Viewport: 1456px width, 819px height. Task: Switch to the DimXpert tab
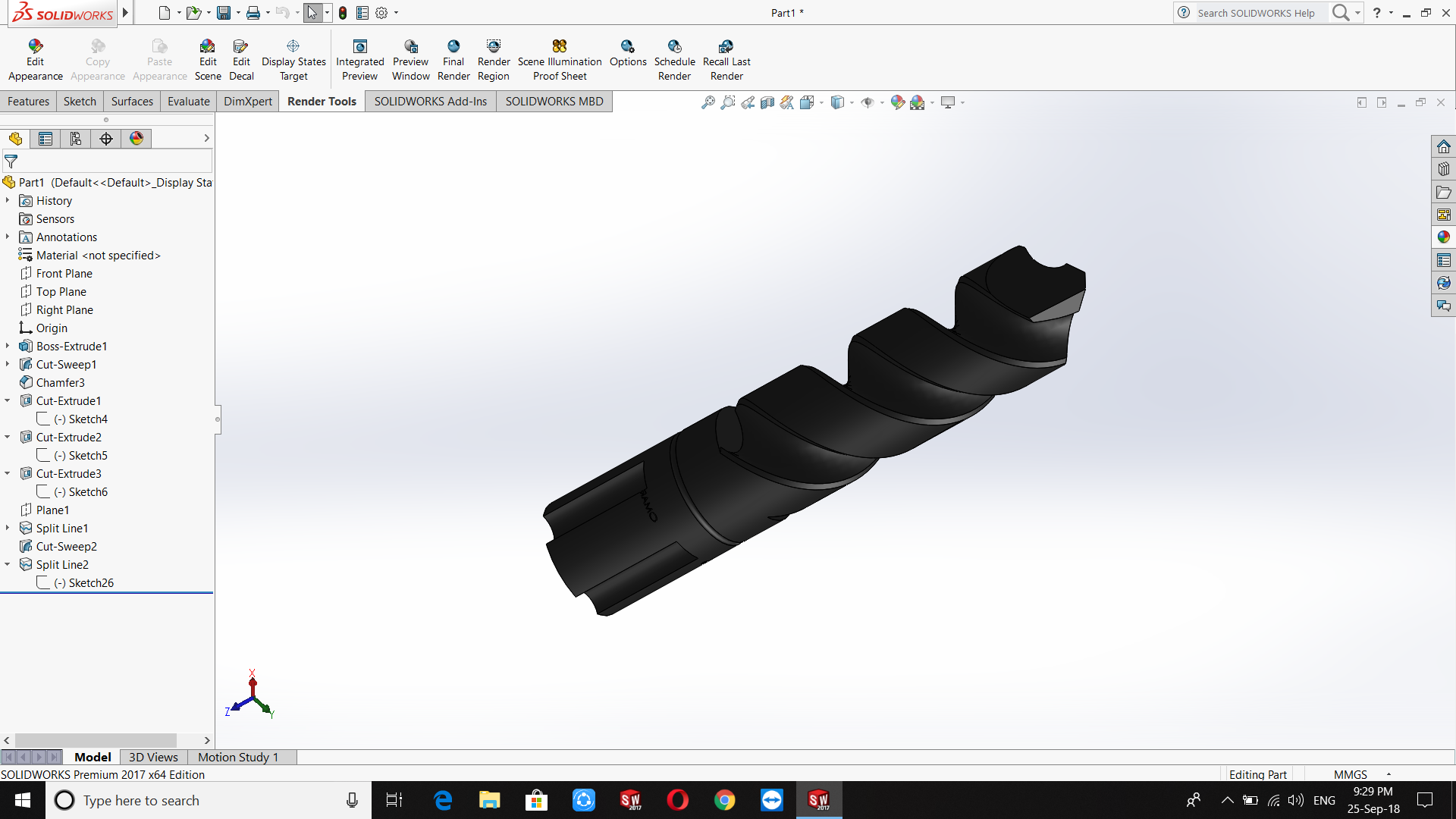248,102
